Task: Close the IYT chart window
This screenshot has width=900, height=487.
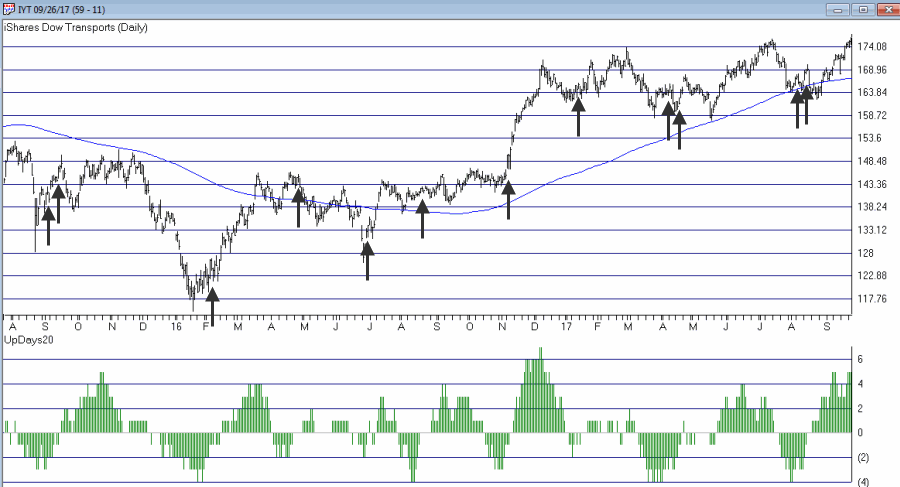Action: click(888, 10)
